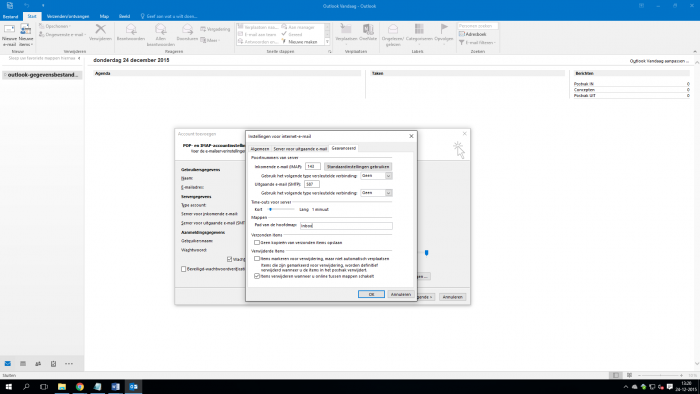
Task: Click the Chrome icon on the taskbar
Action: [x=79, y=387]
